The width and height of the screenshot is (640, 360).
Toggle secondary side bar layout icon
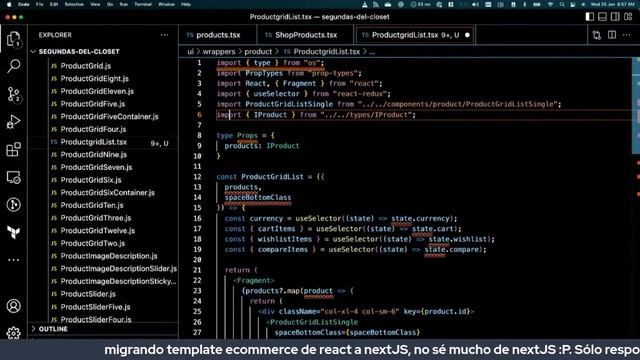click(615, 17)
